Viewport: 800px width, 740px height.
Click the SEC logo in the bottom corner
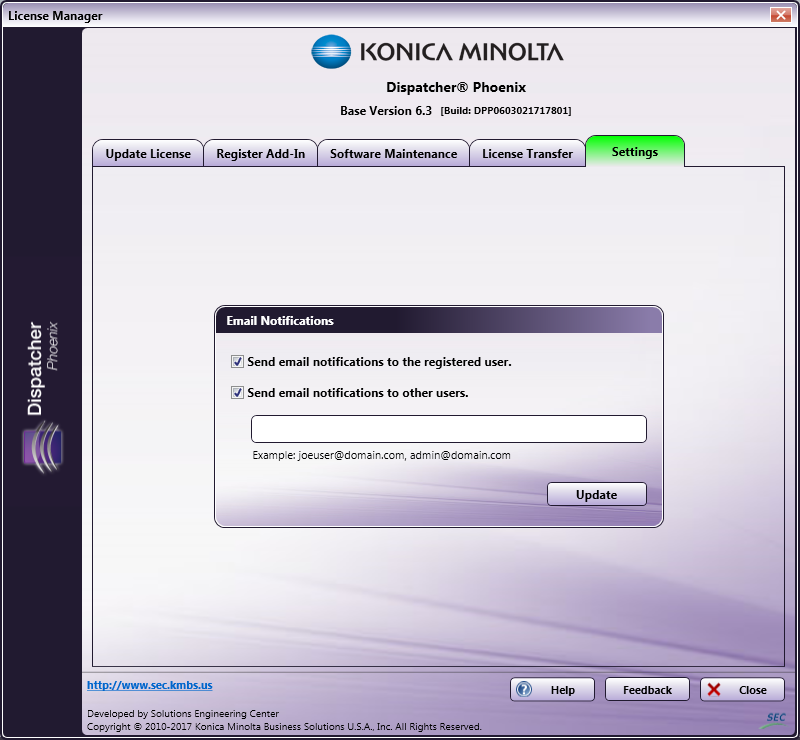click(774, 719)
